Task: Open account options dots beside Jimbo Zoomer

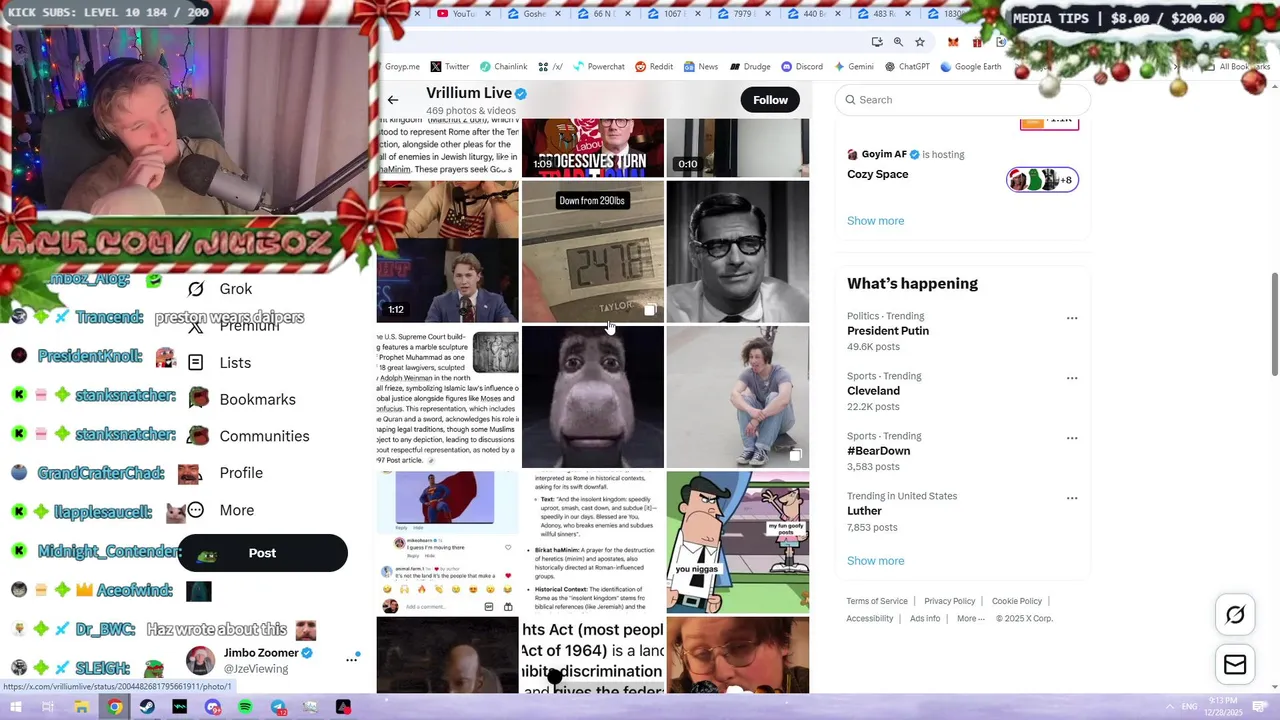Action: tap(351, 659)
